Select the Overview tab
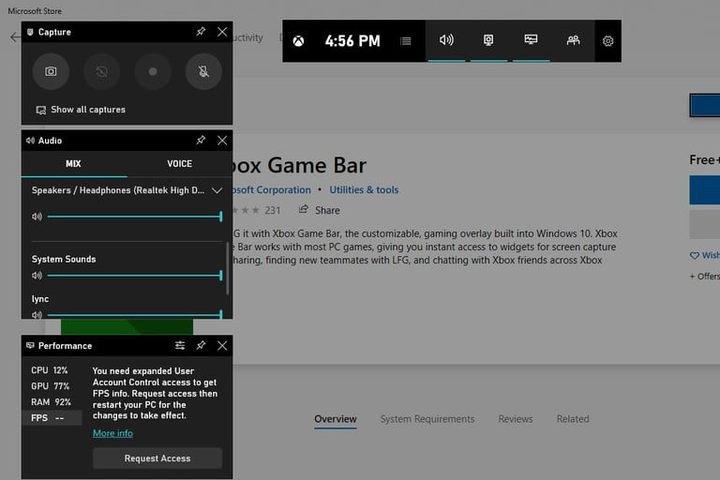This screenshot has width=720, height=480. [x=336, y=419]
